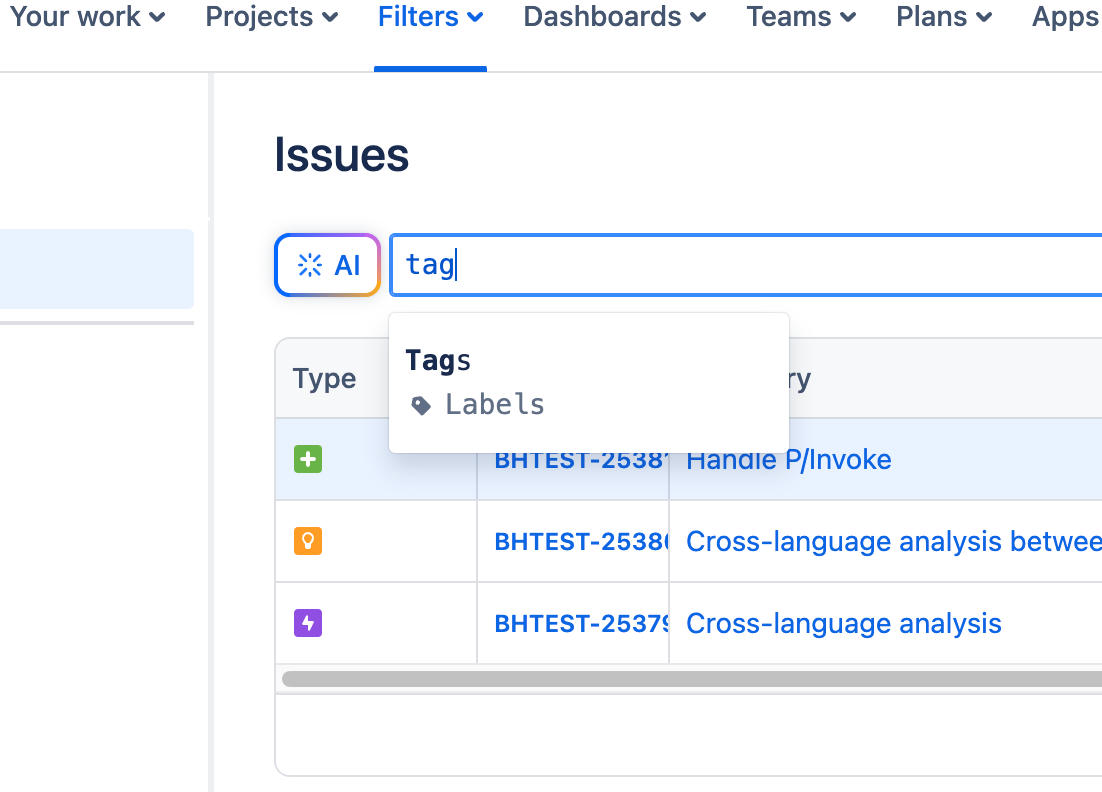Click the tag icon beside Labels
This screenshot has width=1102, height=792.
click(422, 405)
